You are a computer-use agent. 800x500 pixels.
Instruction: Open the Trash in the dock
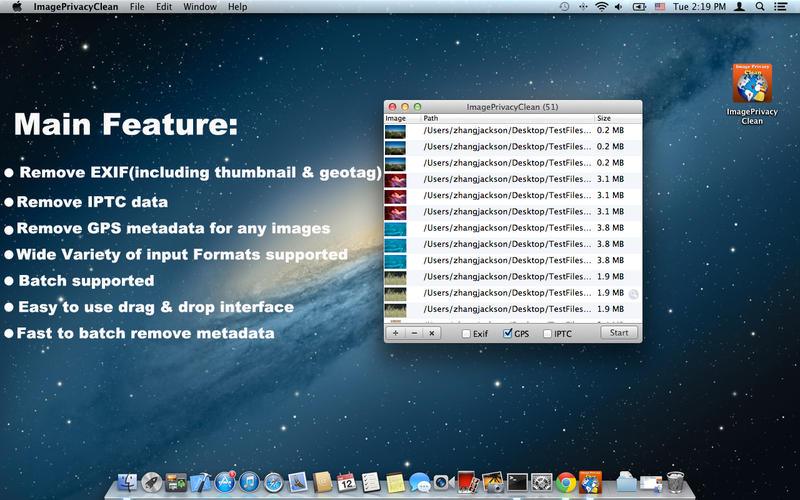[675, 483]
